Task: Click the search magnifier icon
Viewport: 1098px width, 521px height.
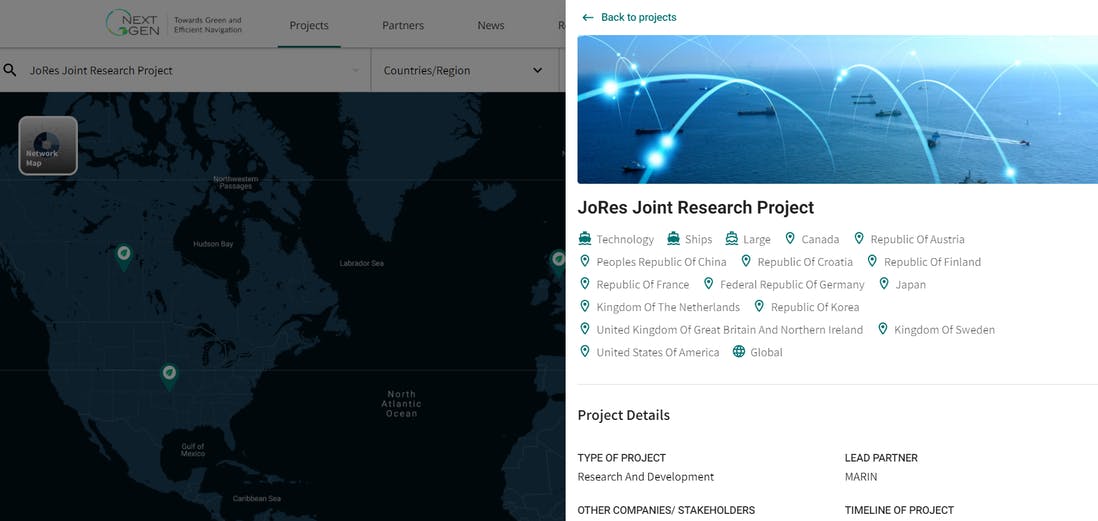Action: 11,70
